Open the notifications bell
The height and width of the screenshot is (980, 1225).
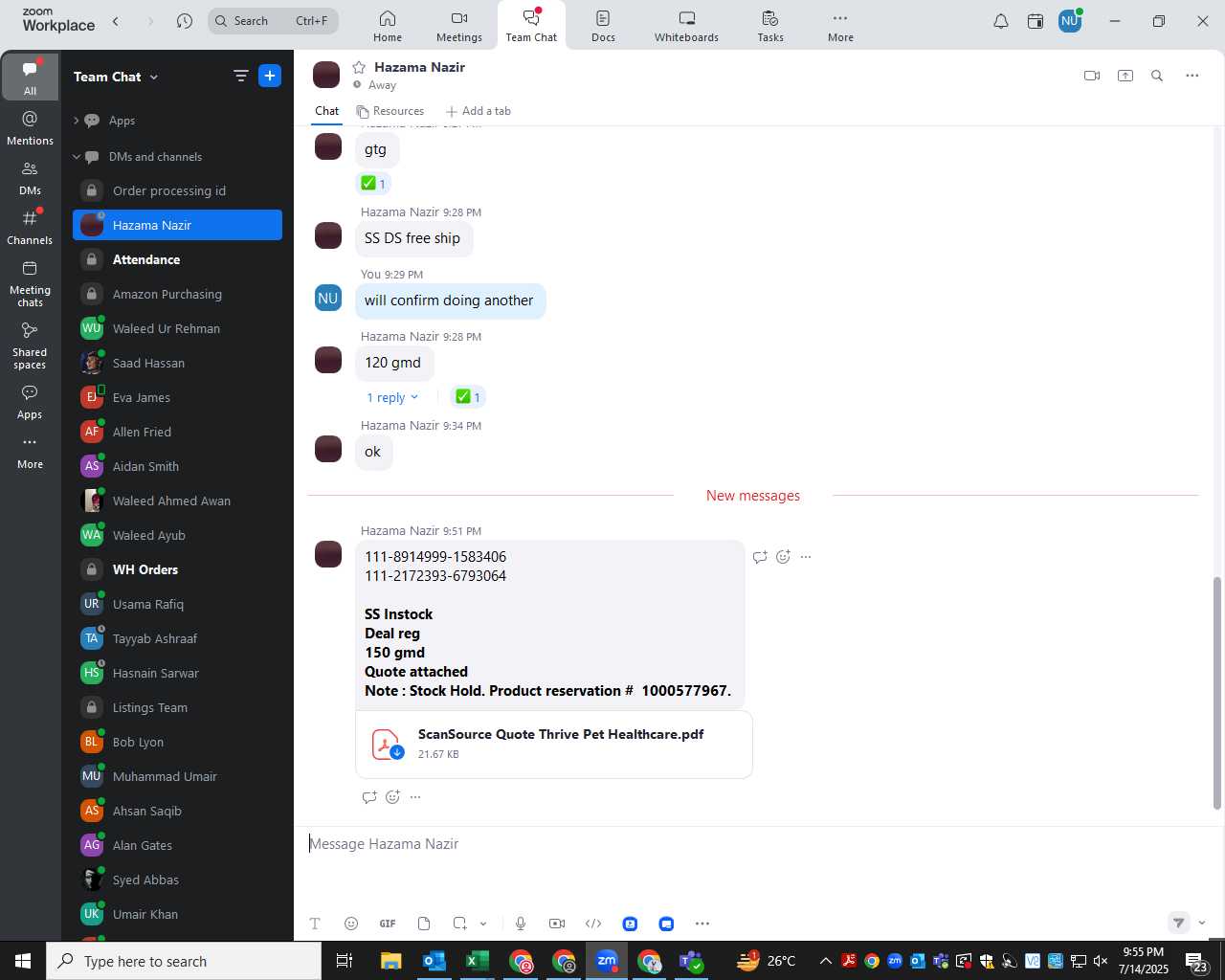point(1001,21)
